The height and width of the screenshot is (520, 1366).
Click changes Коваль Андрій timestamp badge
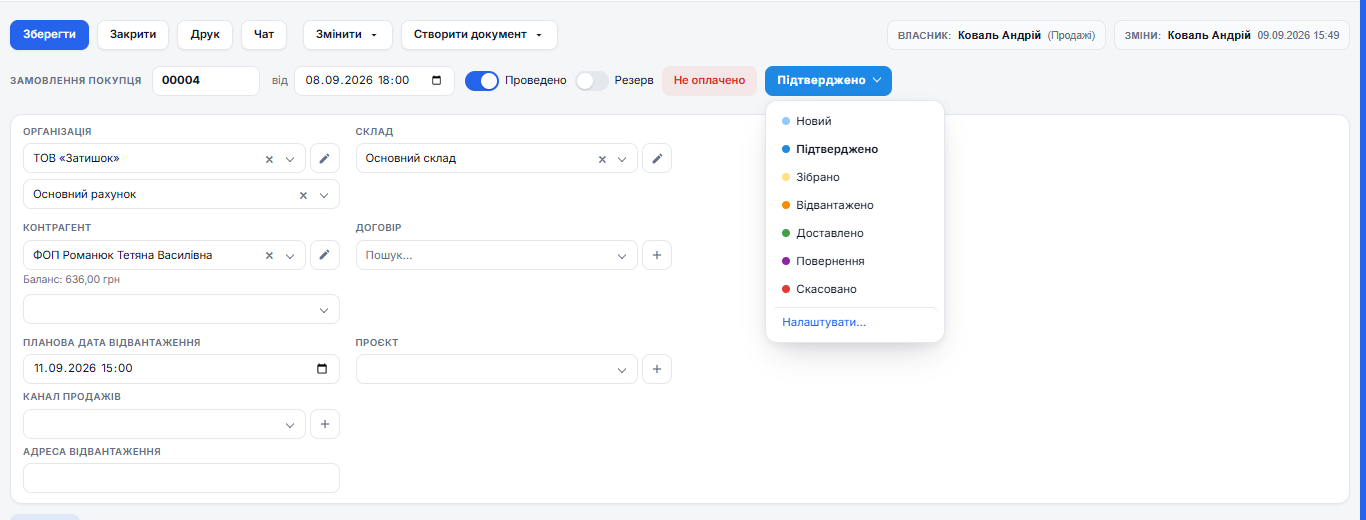1232,35
